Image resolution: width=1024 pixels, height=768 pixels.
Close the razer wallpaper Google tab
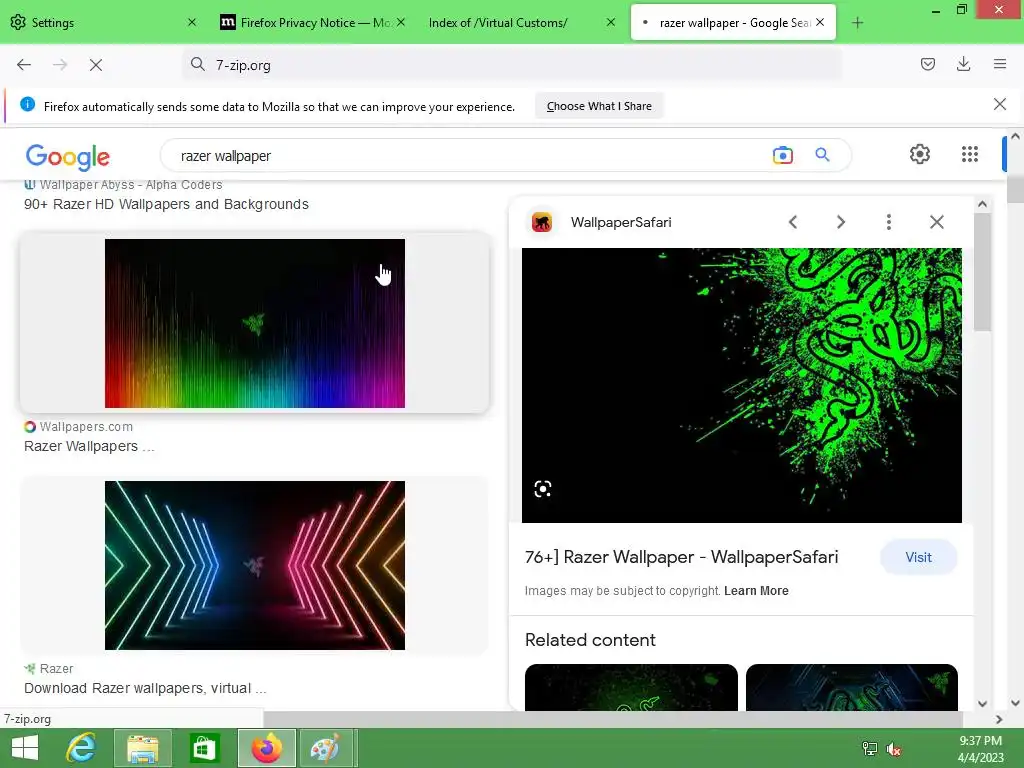(820, 22)
